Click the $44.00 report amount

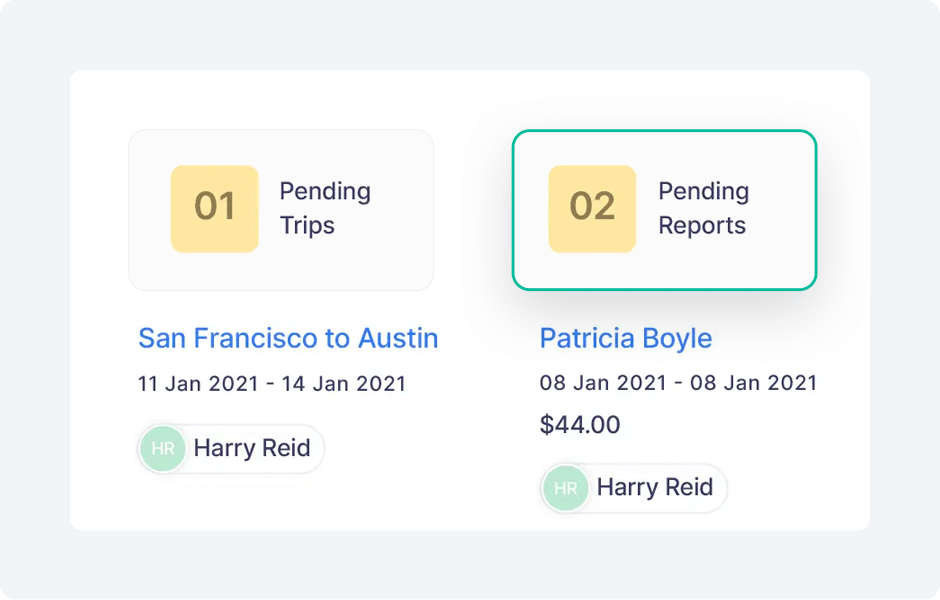(579, 425)
